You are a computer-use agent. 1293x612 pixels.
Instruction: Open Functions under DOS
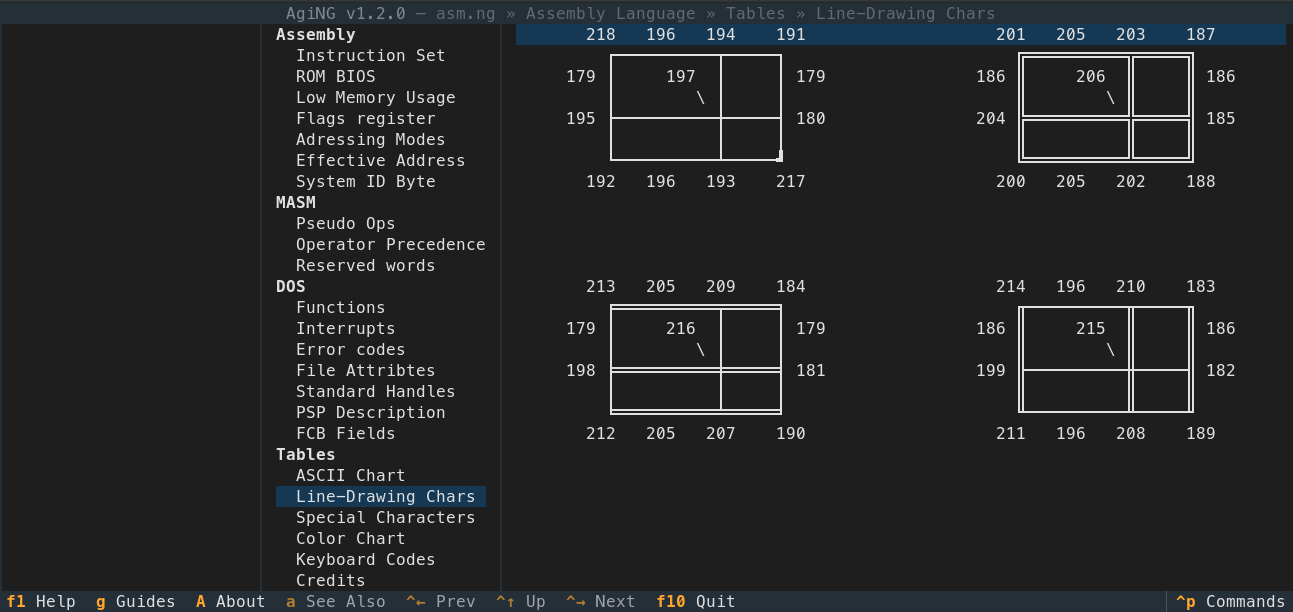pyautogui.click(x=341, y=308)
